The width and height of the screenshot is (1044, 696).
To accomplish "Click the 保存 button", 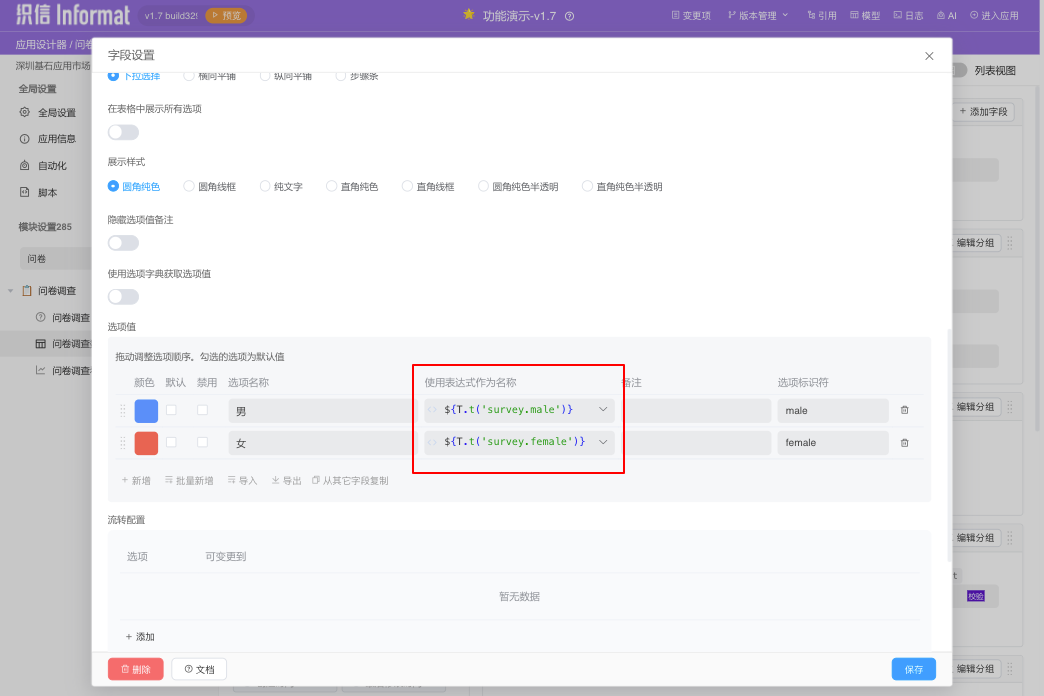I will 913,669.
